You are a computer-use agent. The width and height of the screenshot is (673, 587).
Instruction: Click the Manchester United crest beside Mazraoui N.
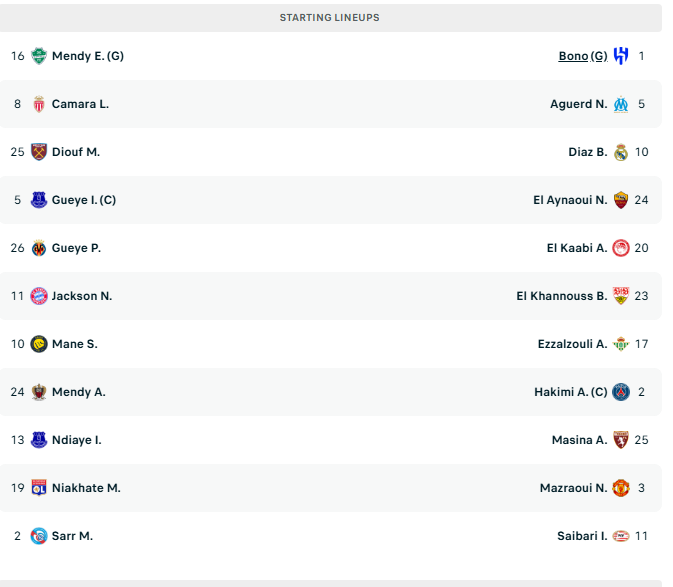(x=621, y=488)
